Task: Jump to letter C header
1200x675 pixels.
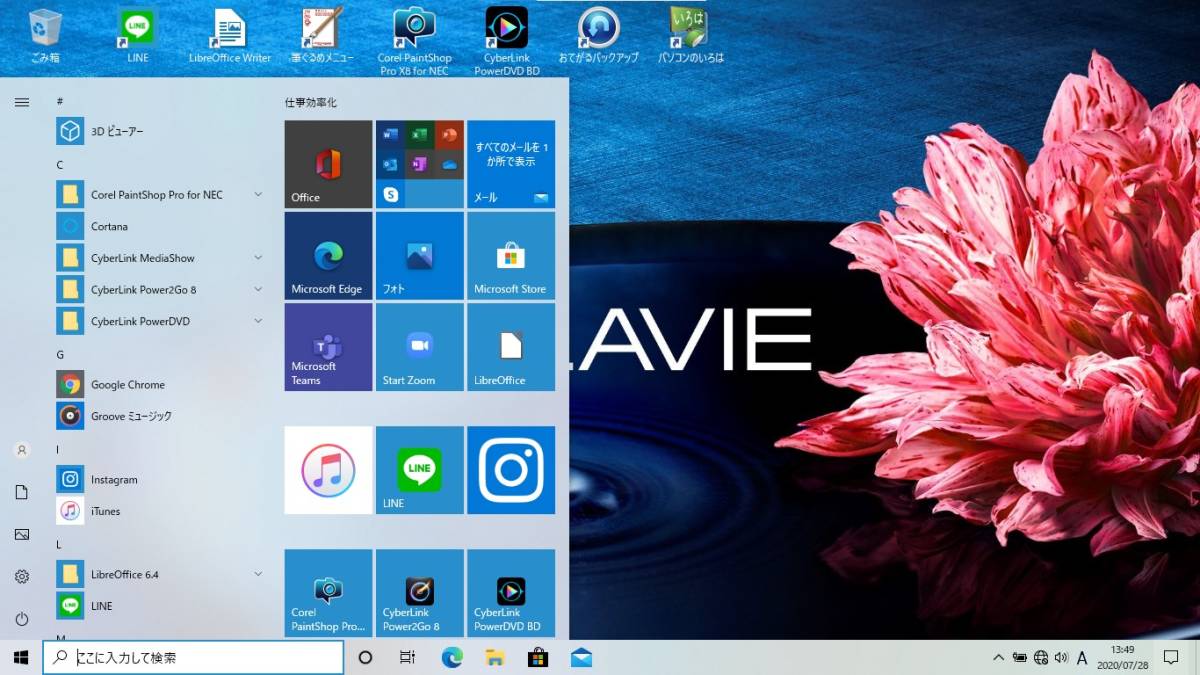Action: pyautogui.click(x=60, y=164)
